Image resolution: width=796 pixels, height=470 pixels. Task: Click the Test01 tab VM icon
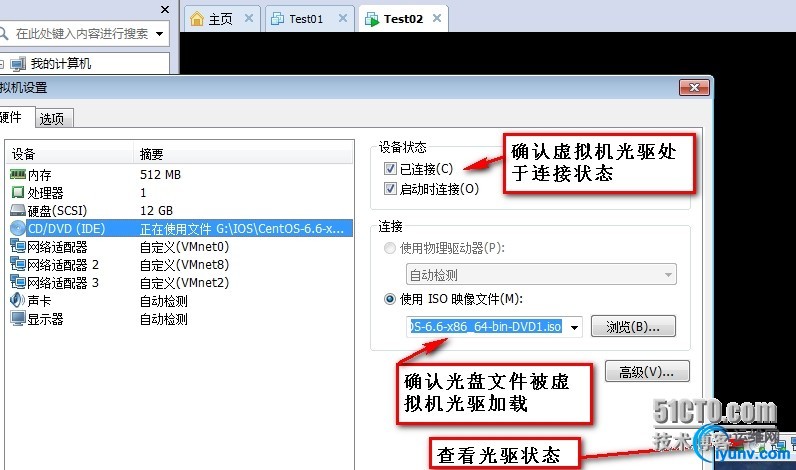click(x=277, y=19)
